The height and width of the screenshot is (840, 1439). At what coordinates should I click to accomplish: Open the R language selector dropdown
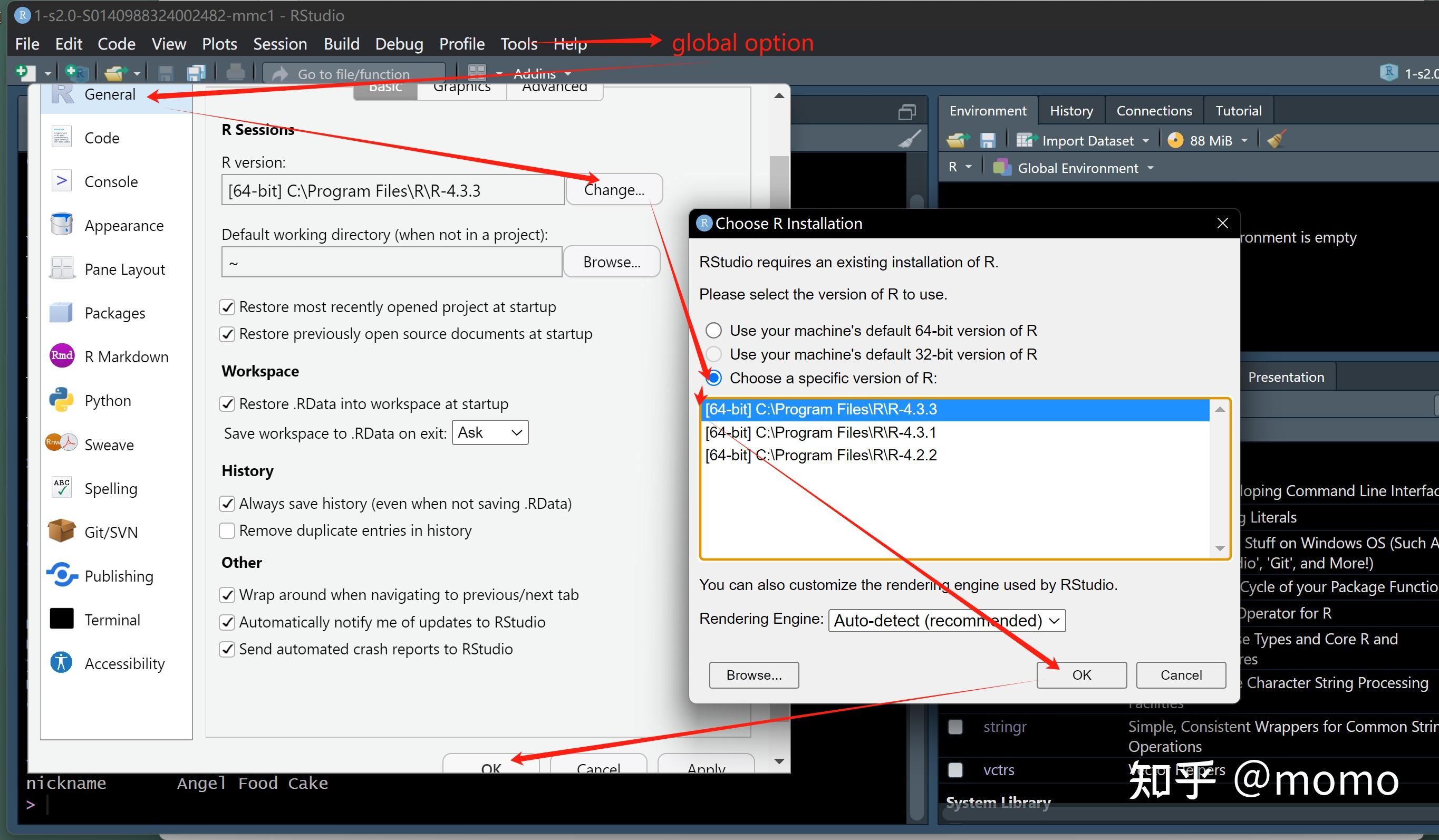tap(959, 167)
